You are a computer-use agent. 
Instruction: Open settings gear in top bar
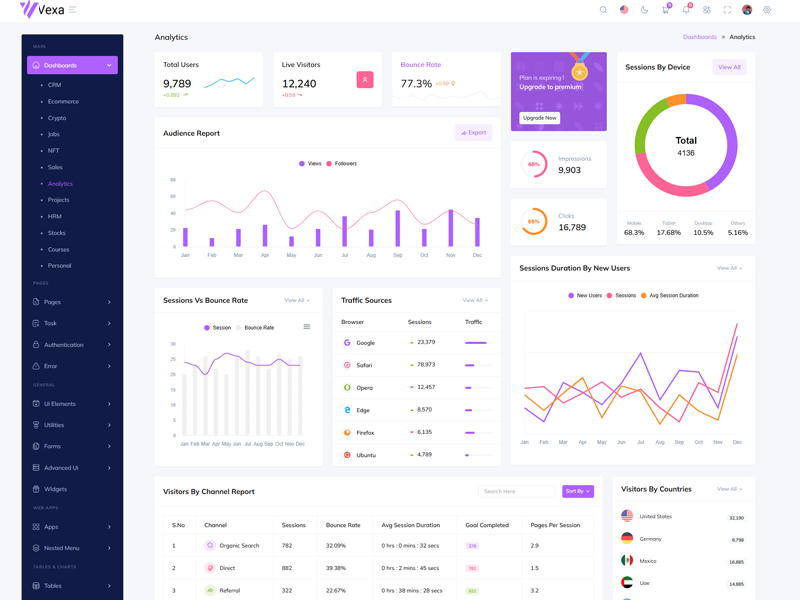[x=767, y=10]
